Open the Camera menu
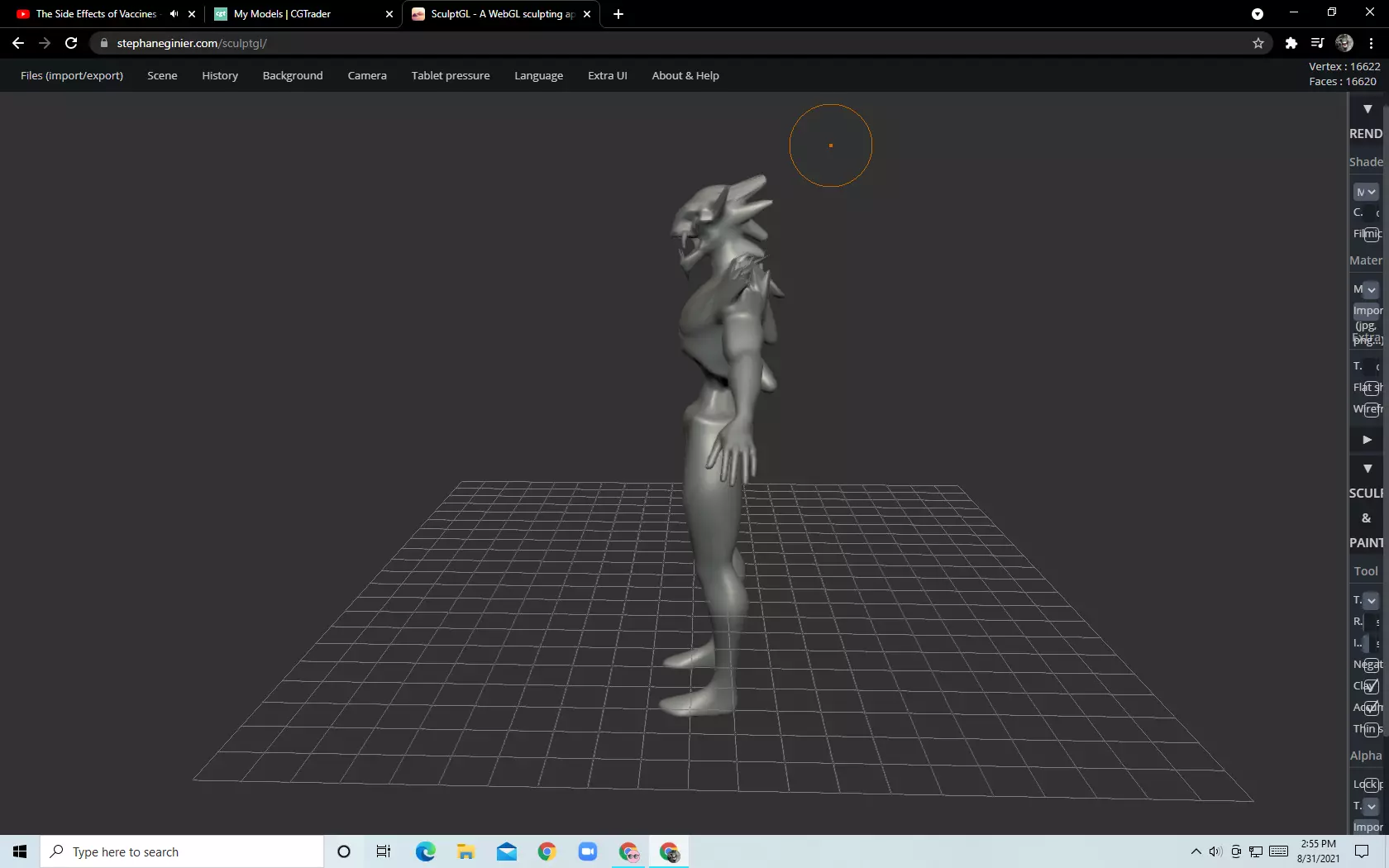Screen dimensions: 1389x868 (x=367, y=75)
